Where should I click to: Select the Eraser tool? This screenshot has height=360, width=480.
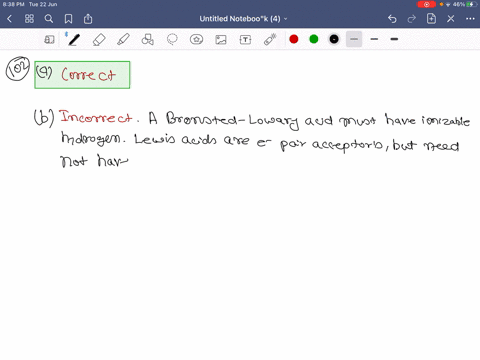click(x=99, y=40)
